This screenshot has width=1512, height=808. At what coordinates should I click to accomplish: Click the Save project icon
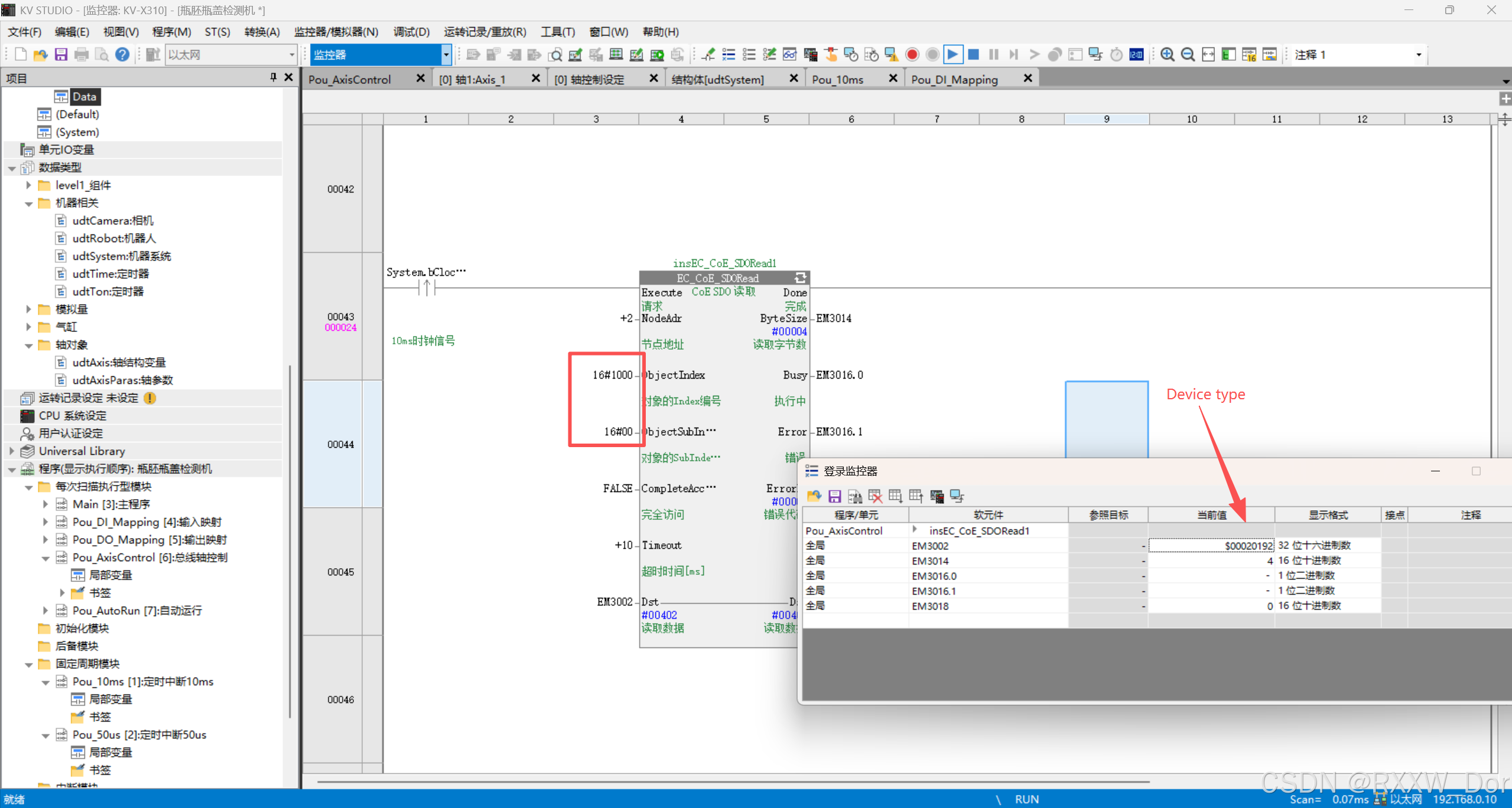click(x=61, y=55)
